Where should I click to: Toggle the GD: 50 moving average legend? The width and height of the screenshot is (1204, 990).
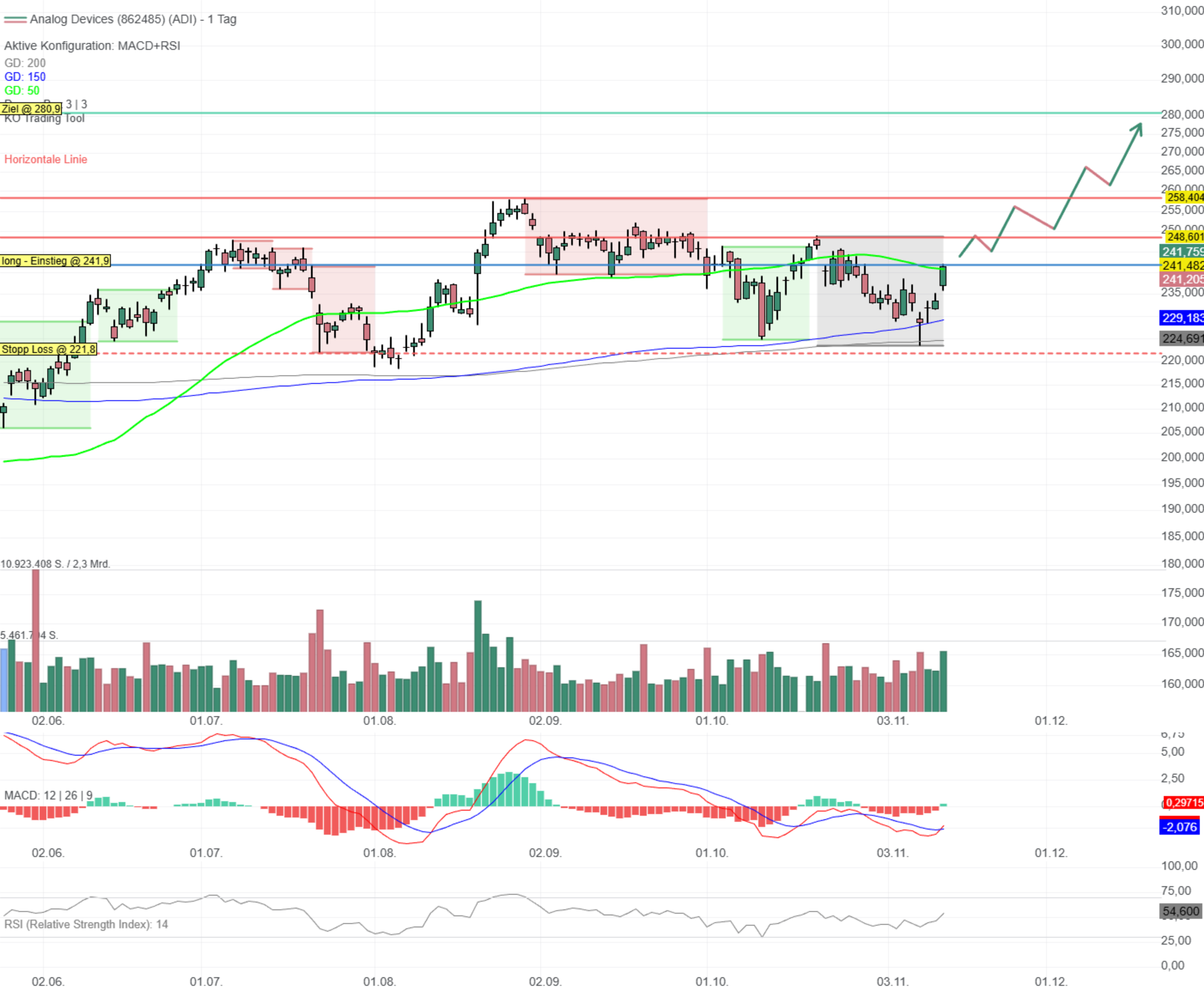[x=22, y=90]
